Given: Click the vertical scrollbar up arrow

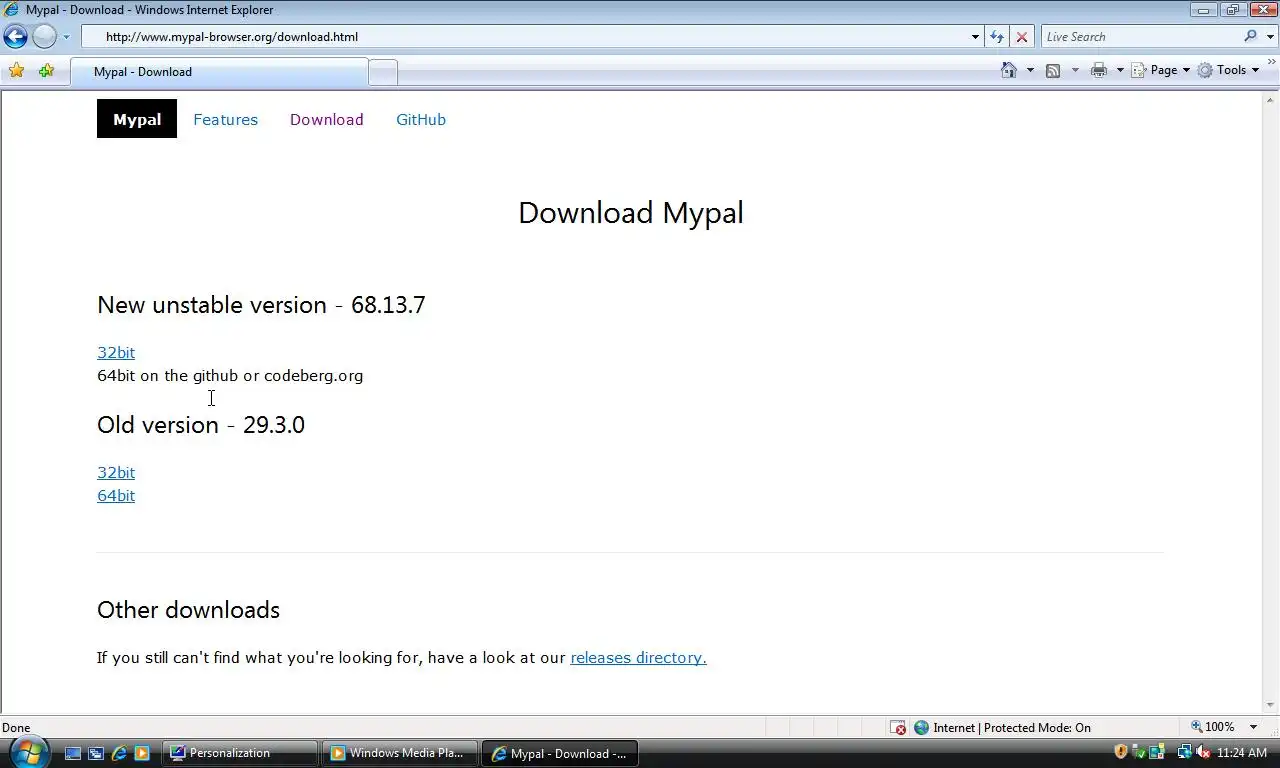Looking at the screenshot, I should click(x=1271, y=99).
